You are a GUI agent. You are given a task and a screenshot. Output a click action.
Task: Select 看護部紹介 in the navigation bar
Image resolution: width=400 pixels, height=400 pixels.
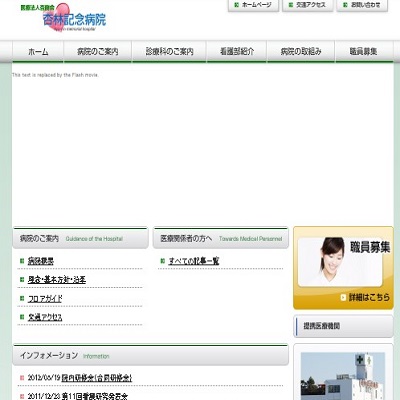pyautogui.click(x=237, y=52)
